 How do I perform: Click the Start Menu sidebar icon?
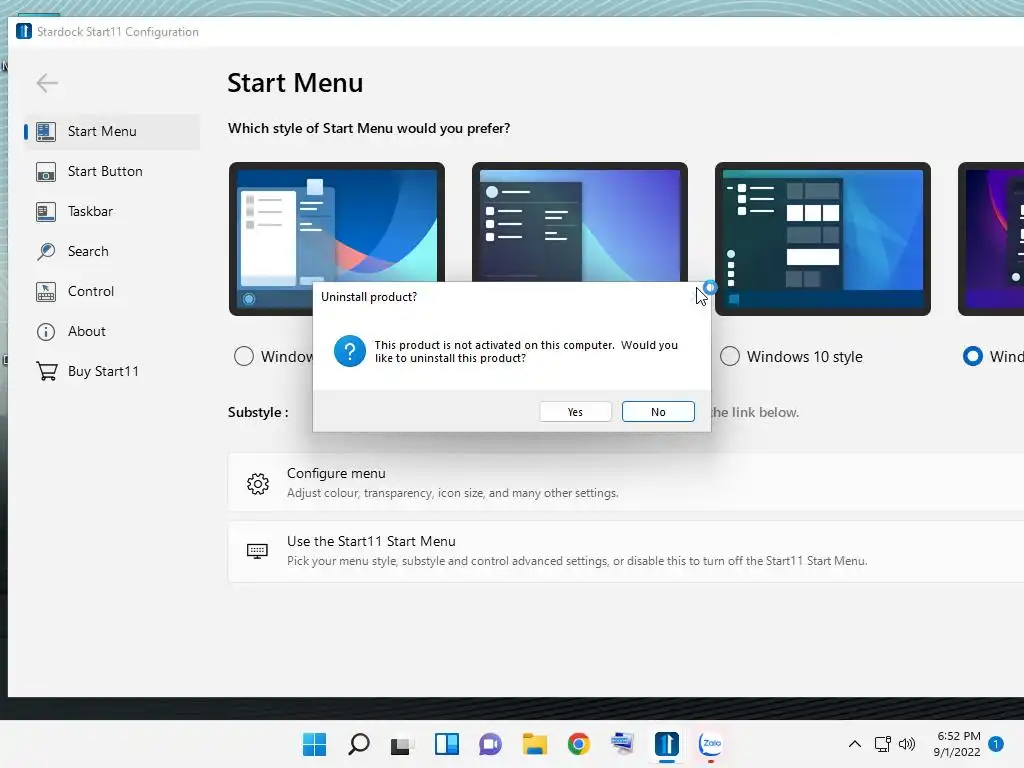pyautogui.click(x=46, y=131)
